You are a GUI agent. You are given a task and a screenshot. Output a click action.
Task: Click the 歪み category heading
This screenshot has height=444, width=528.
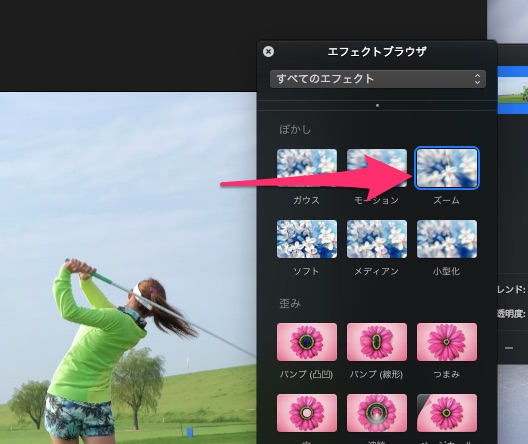click(290, 303)
